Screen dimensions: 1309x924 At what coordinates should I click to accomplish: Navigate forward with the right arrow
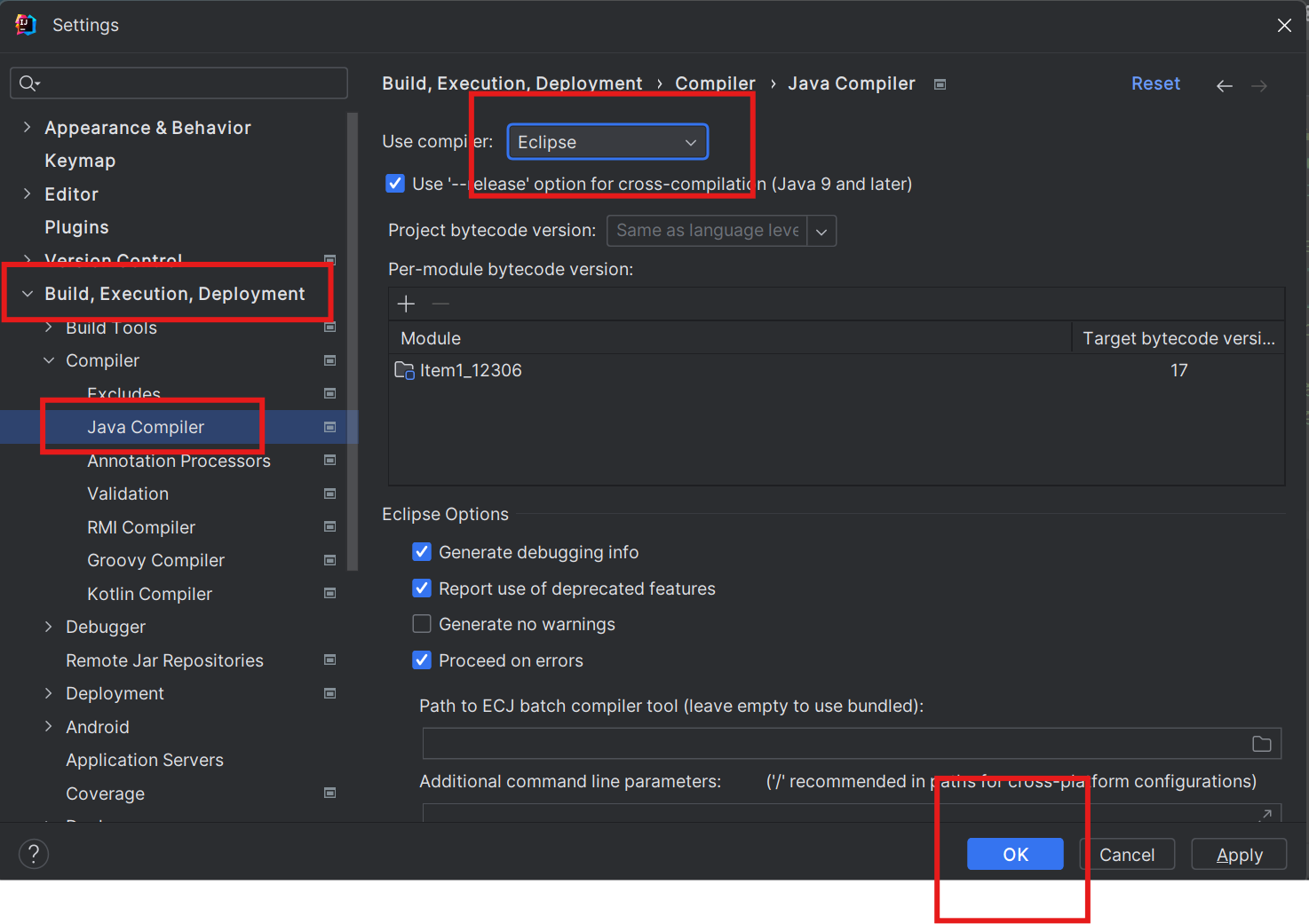(1259, 86)
